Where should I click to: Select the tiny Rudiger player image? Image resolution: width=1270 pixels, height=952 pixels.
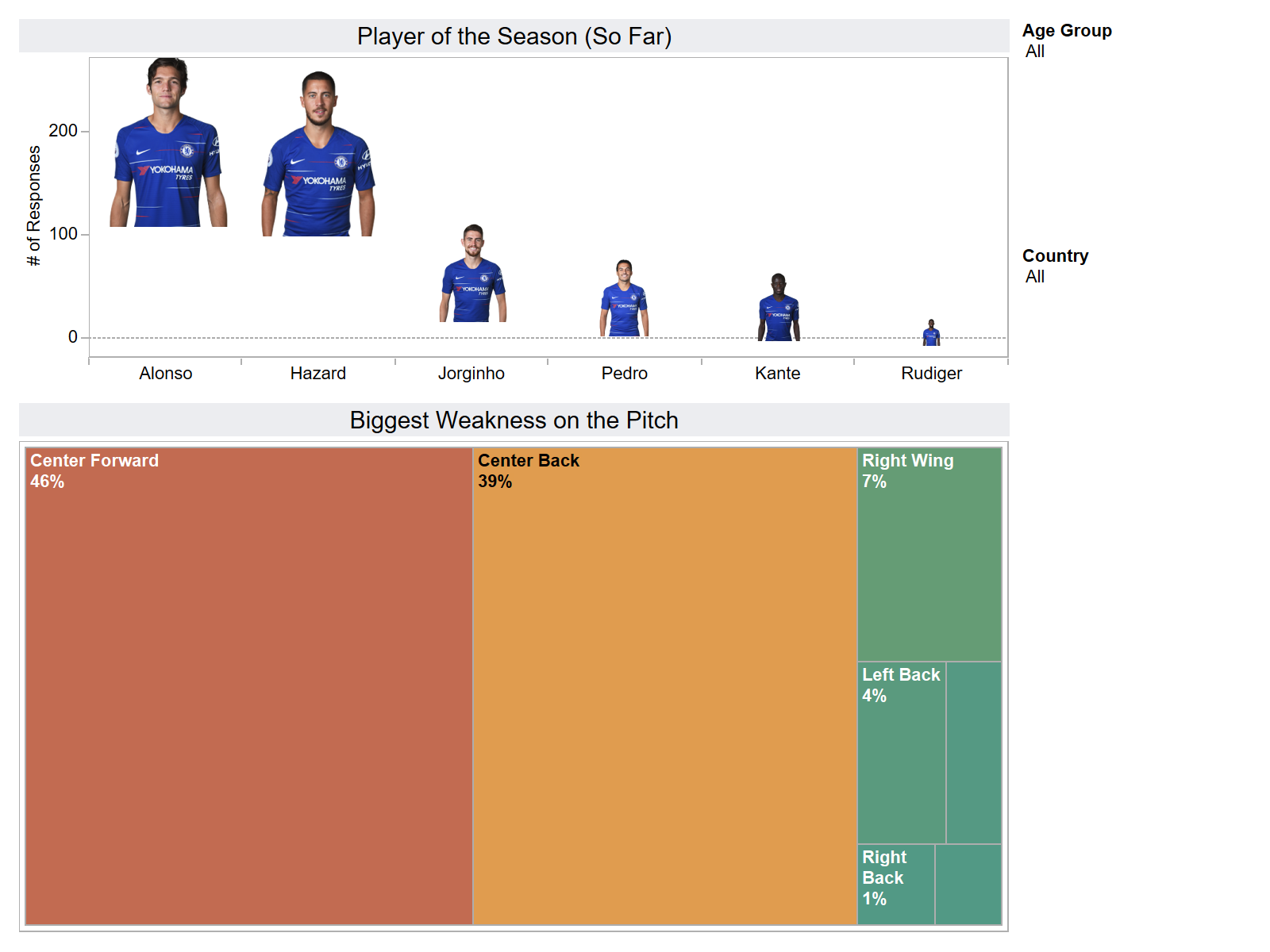tap(931, 333)
